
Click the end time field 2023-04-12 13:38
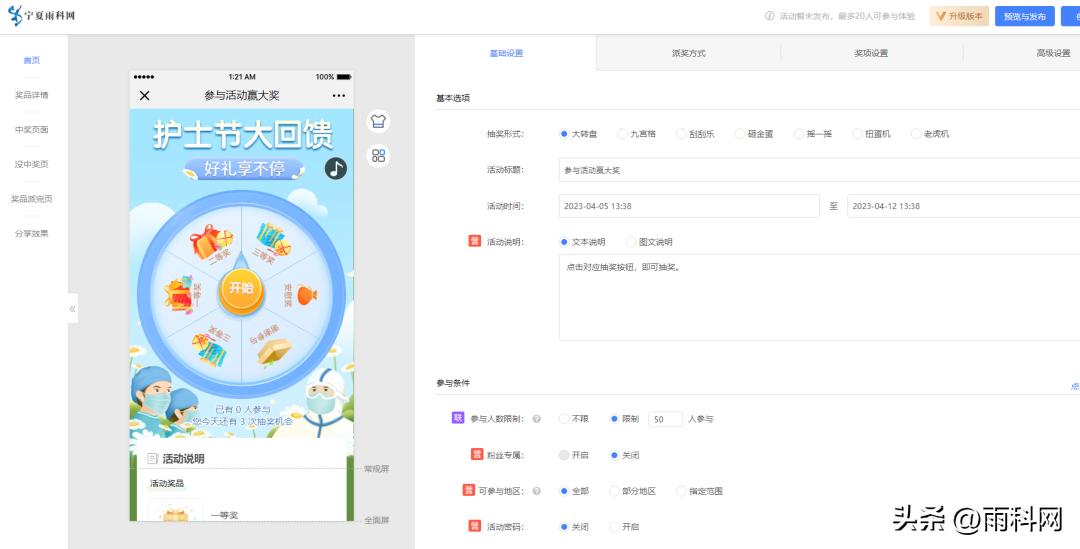pyautogui.click(x=963, y=206)
